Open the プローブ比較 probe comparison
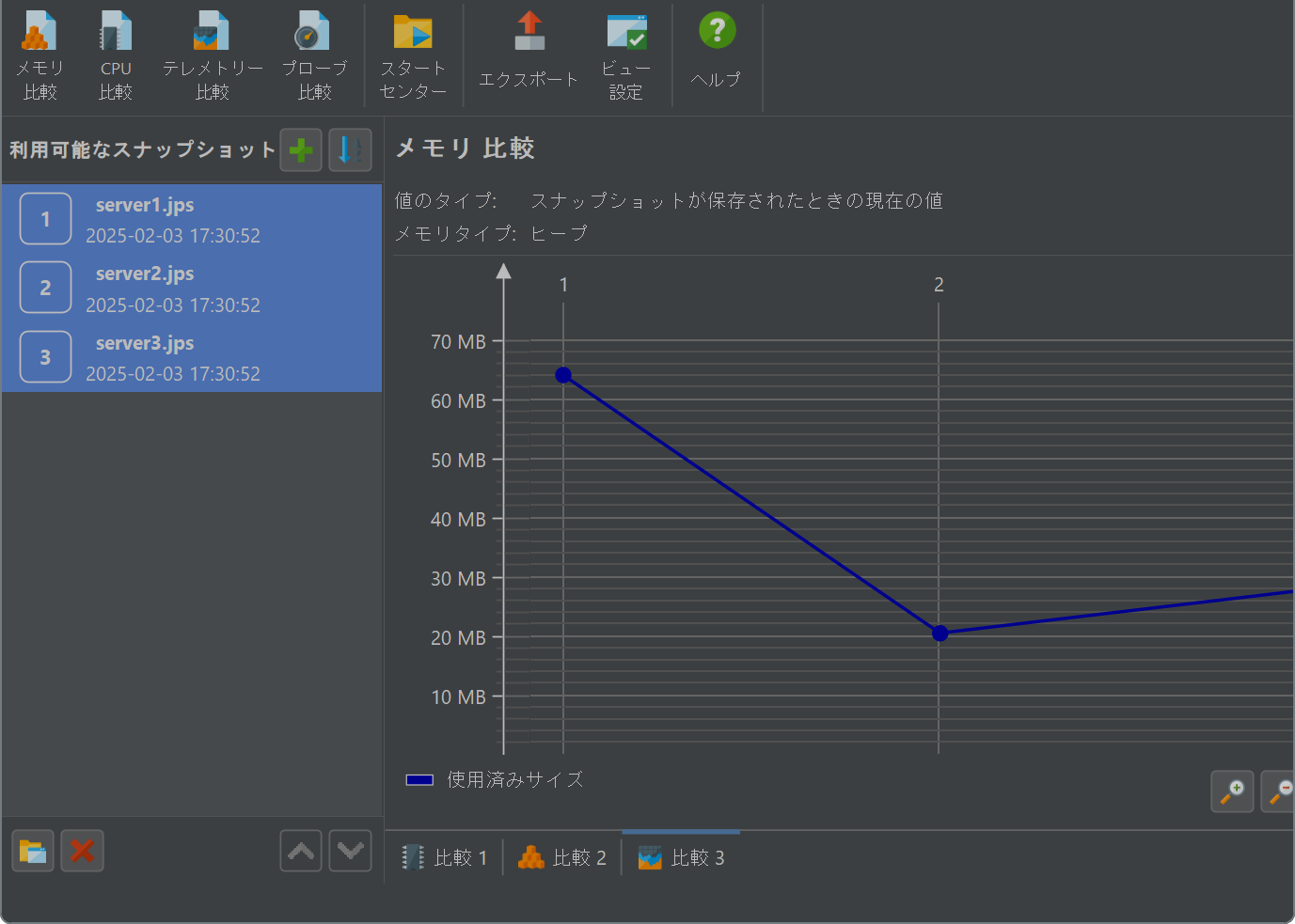Screen dimensions: 1295x924 (x=314, y=55)
